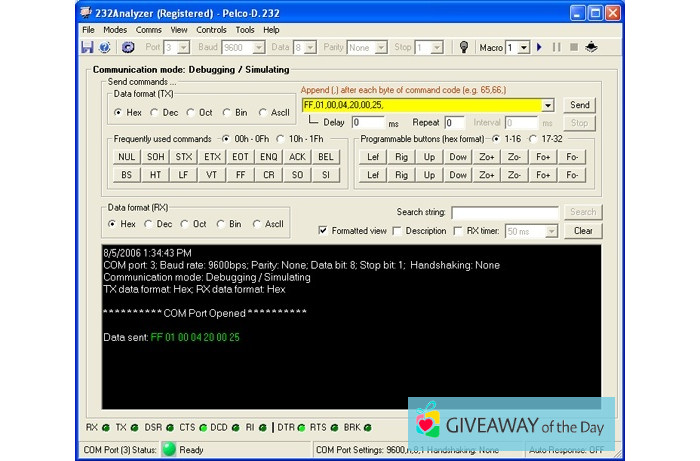Viewport: 700px width, 461px height.
Task: Click the Search string input field
Action: coord(504,212)
